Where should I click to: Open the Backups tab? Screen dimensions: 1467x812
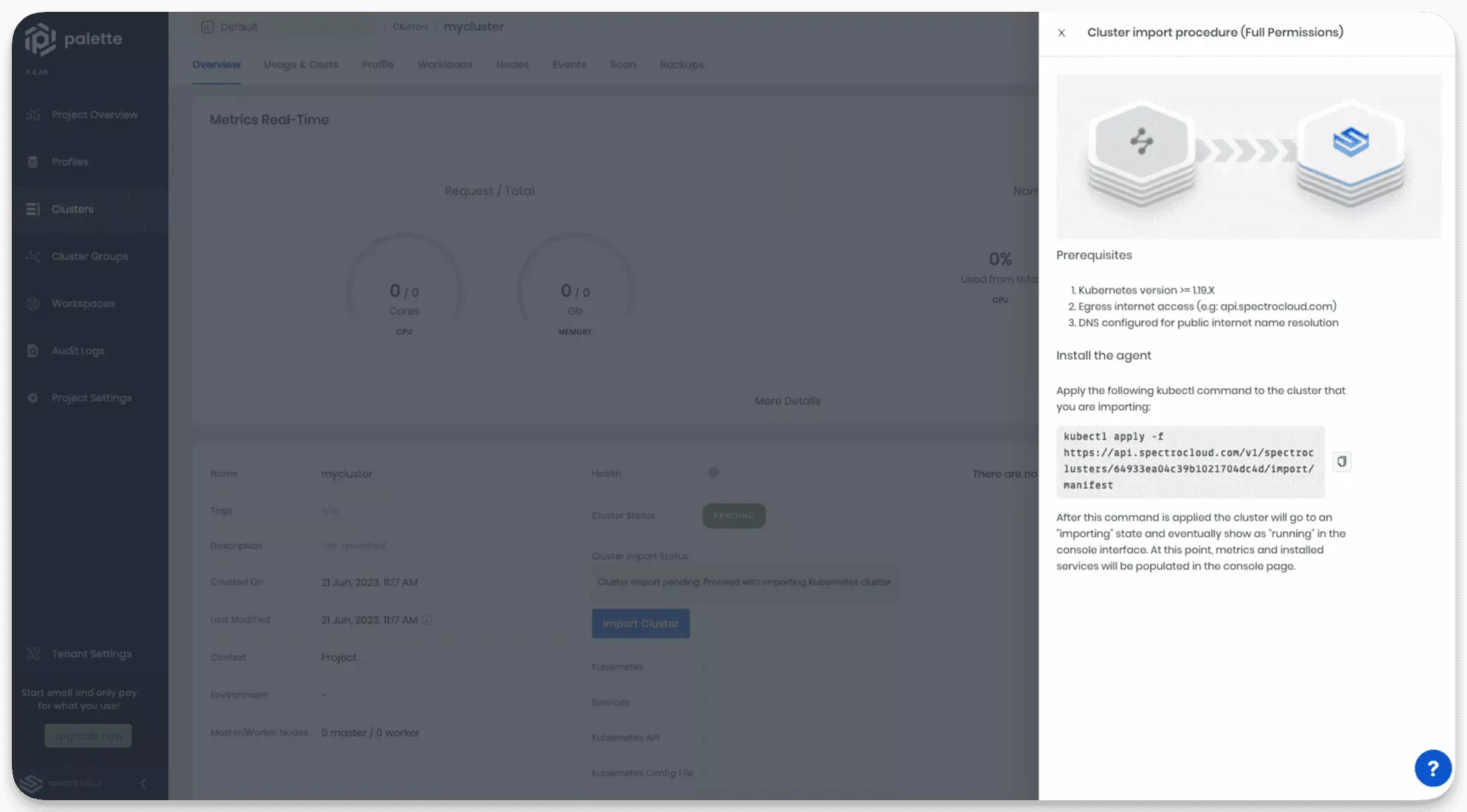coord(681,65)
